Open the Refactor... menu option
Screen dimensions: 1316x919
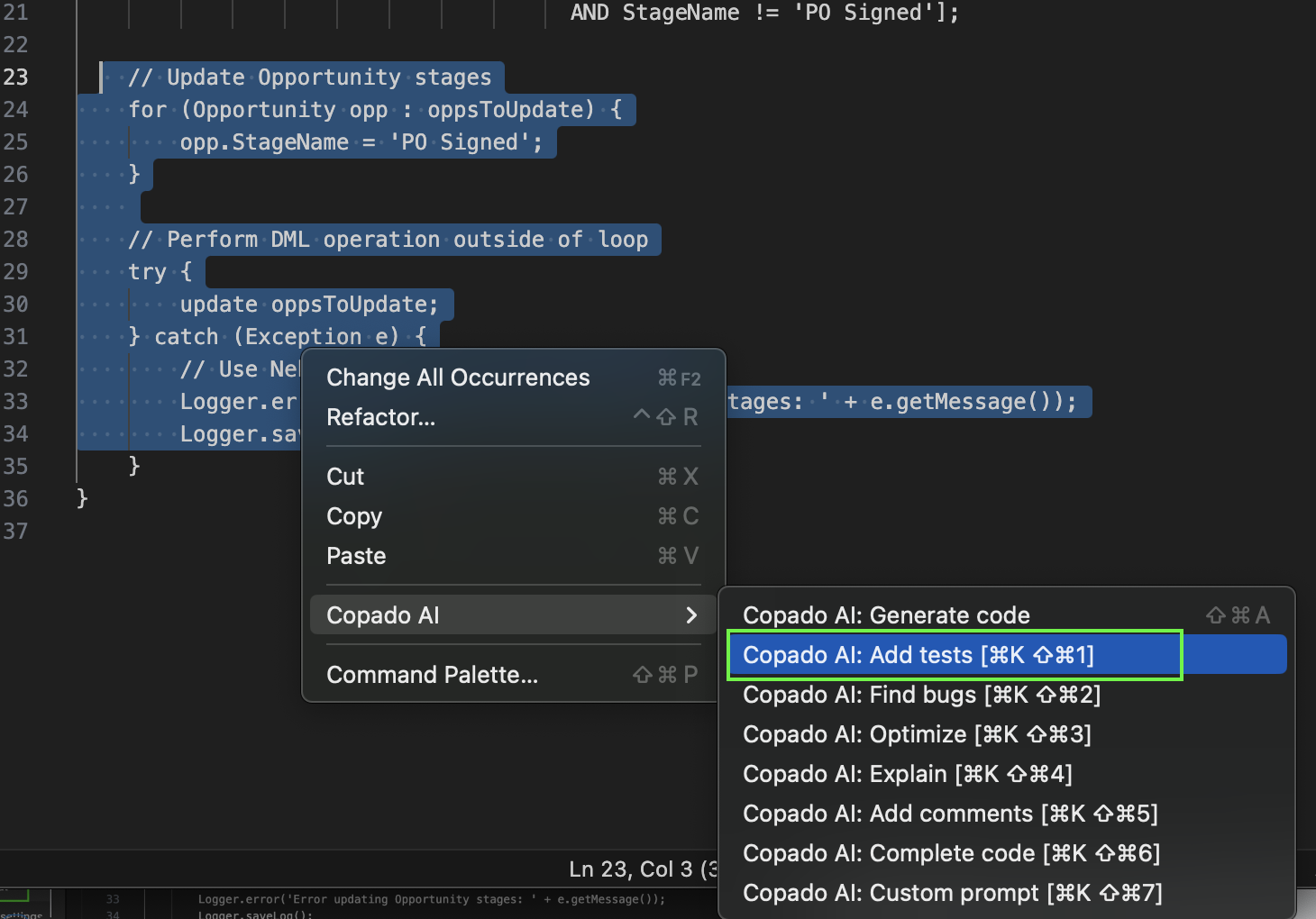(x=380, y=417)
